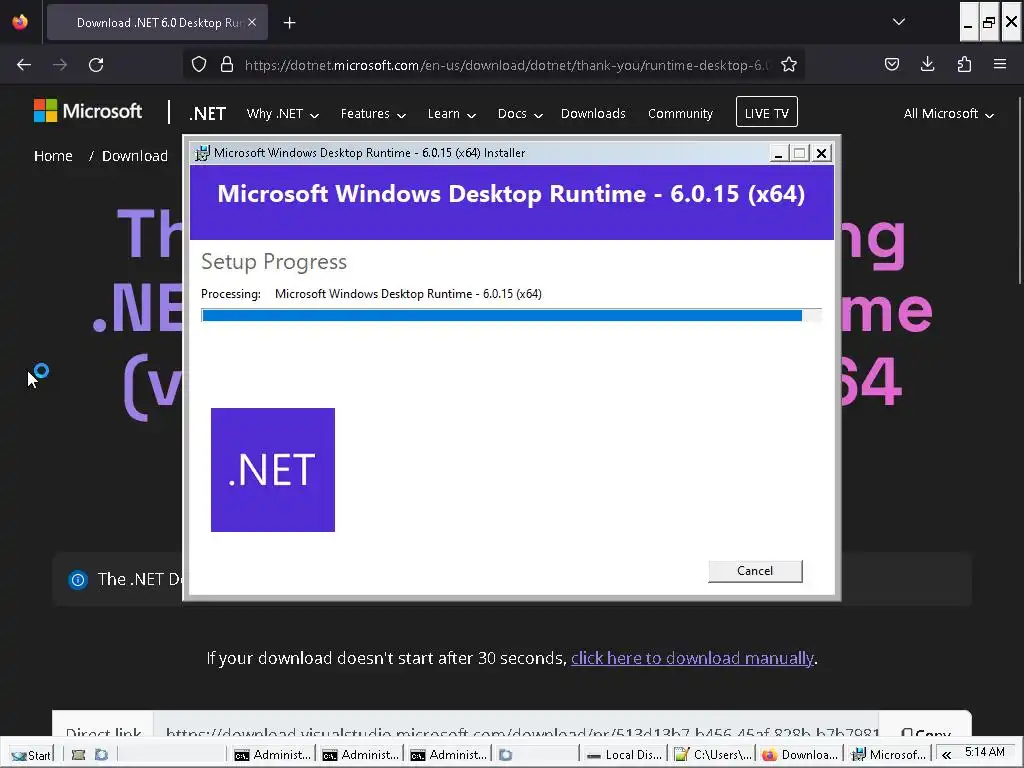Go back to the previous page
The image size is (1024, 768).
coord(24,65)
